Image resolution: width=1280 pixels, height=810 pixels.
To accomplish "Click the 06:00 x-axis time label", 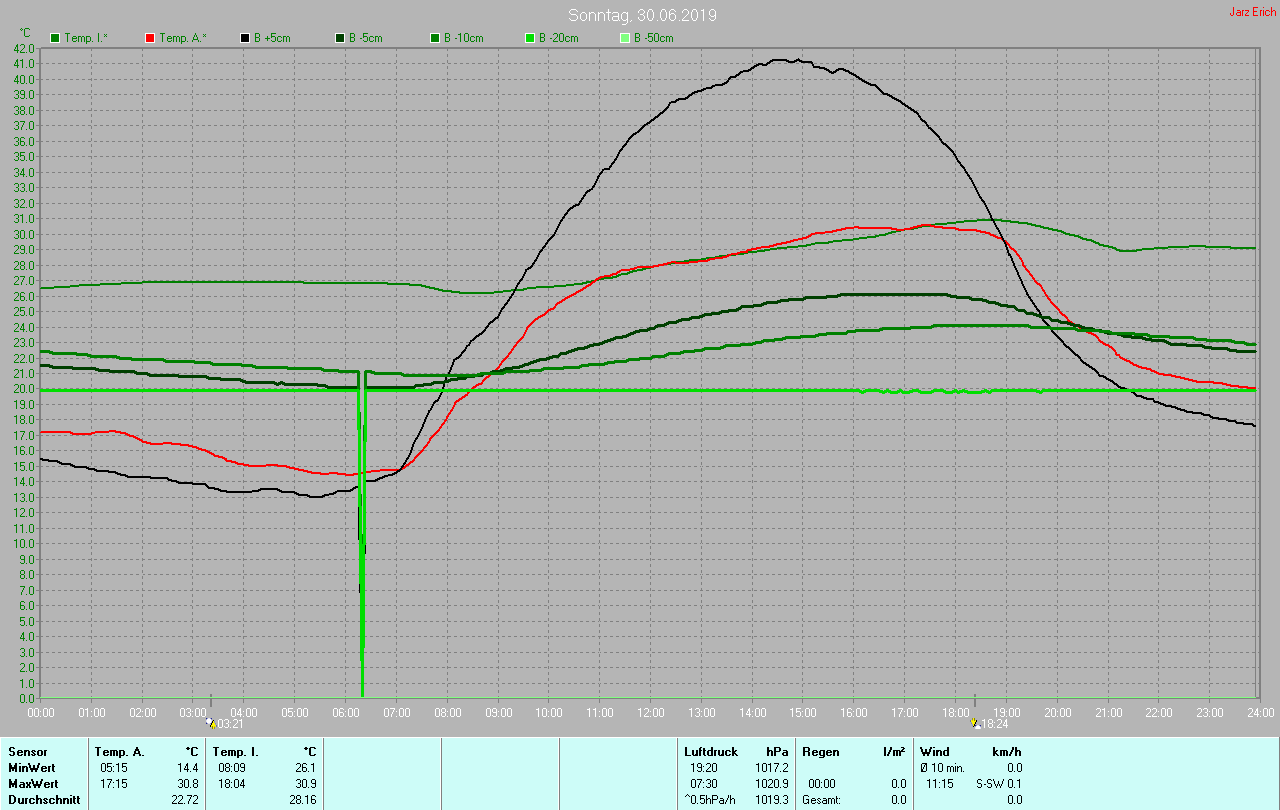I will coord(346,712).
